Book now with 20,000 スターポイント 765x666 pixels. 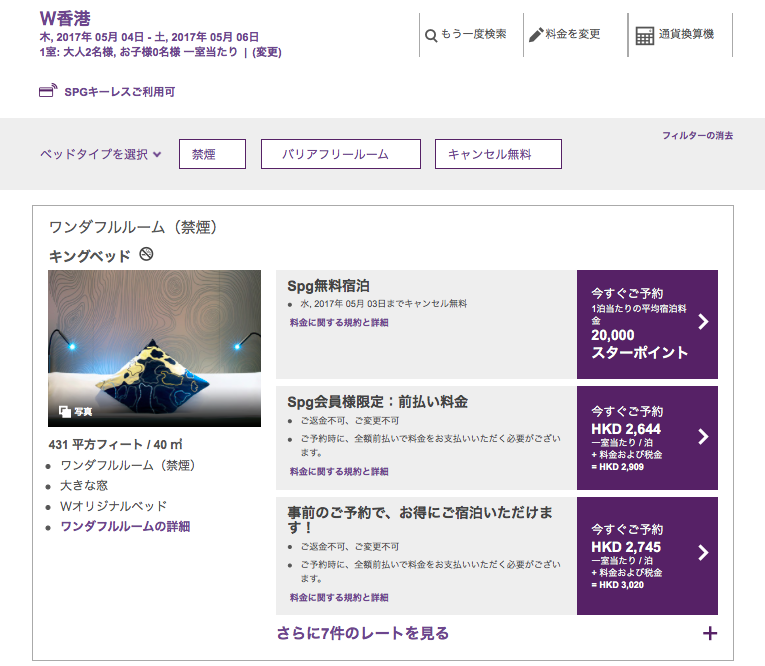click(x=647, y=324)
